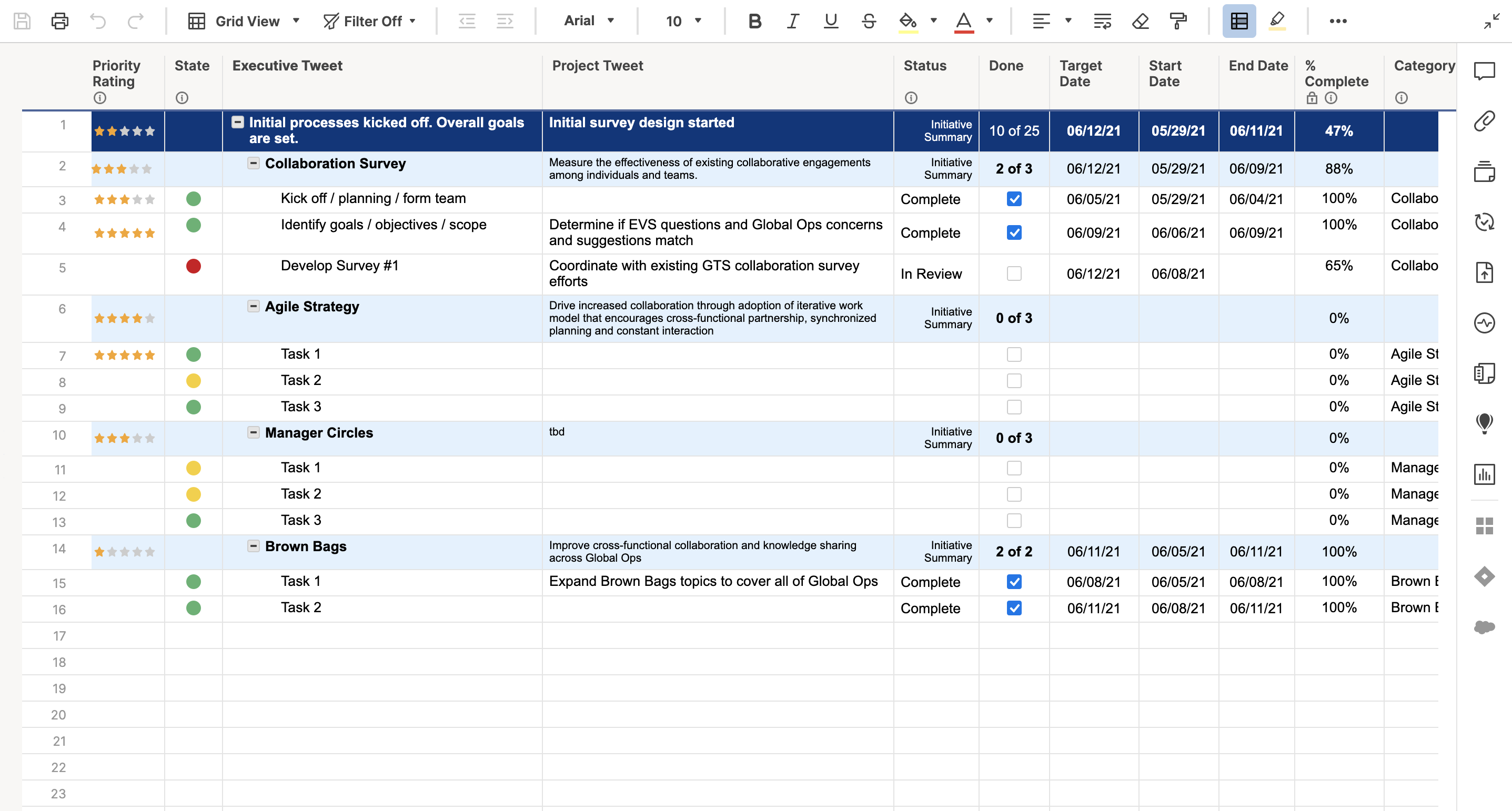Open the Conversations comment panel

click(x=1484, y=71)
